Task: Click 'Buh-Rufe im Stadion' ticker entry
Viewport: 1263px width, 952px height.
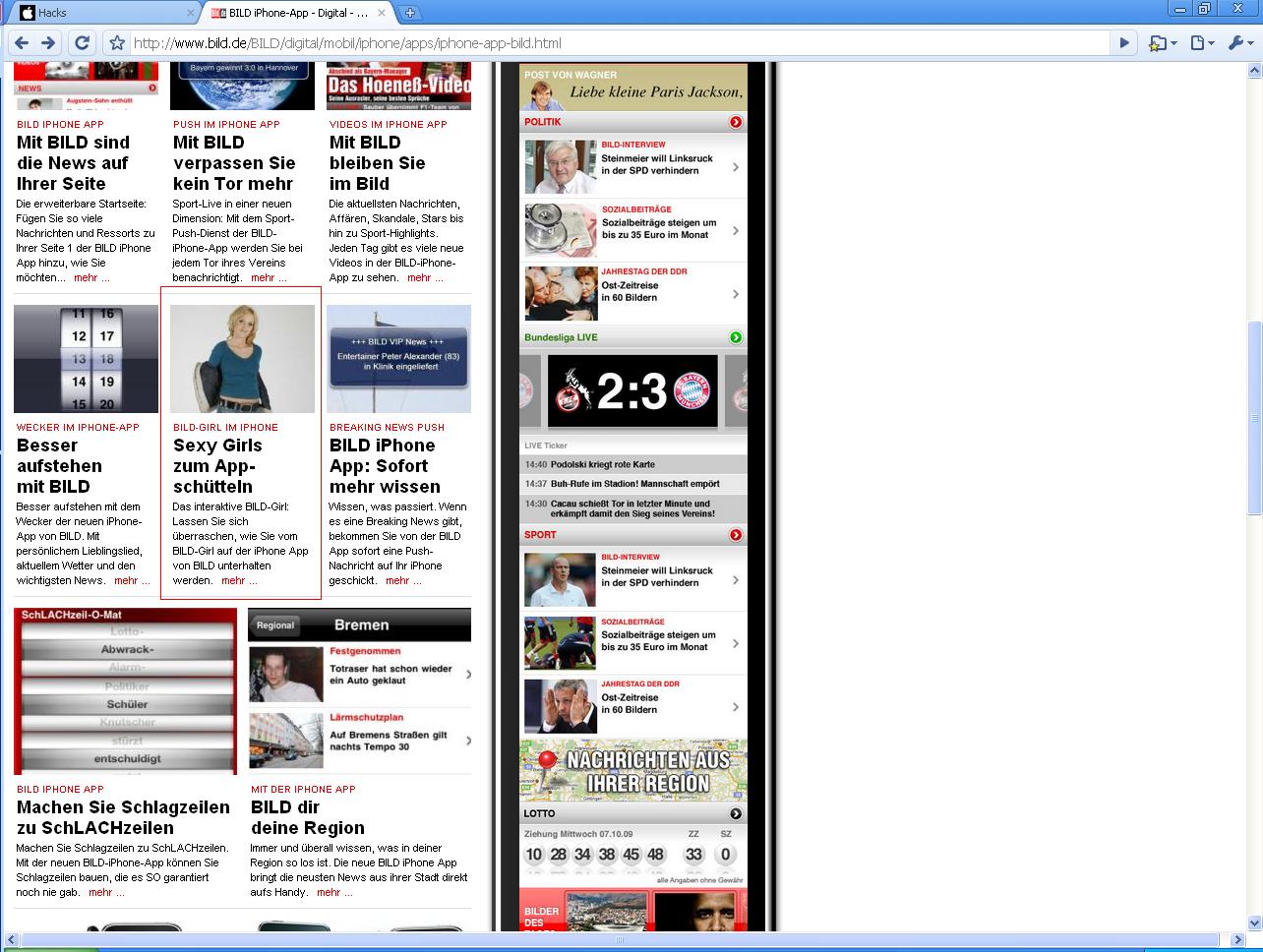Action: point(633,484)
